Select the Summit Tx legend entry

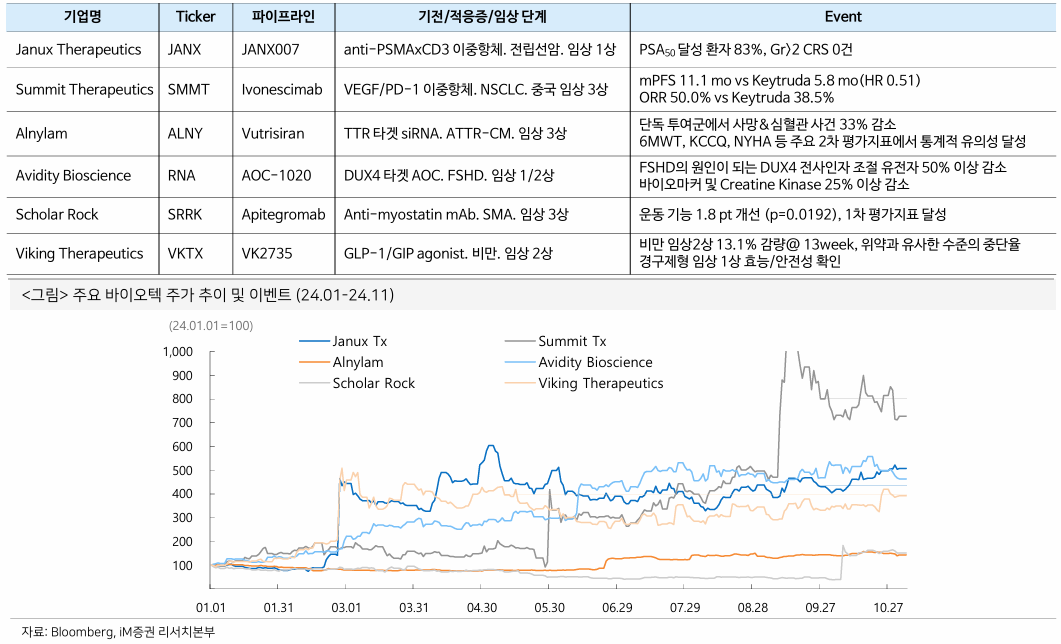(x=572, y=342)
